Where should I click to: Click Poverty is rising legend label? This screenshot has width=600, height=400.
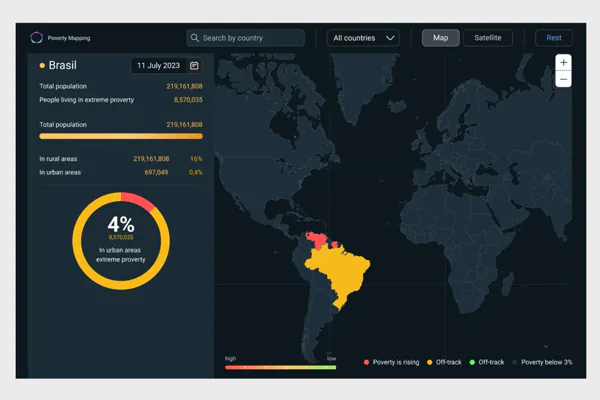pyautogui.click(x=396, y=362)
